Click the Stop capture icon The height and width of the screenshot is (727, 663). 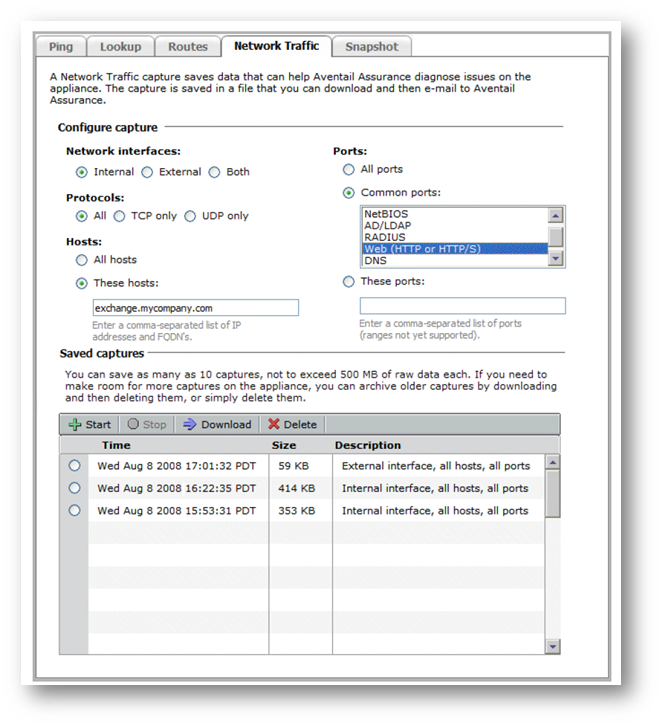[132, 424]
